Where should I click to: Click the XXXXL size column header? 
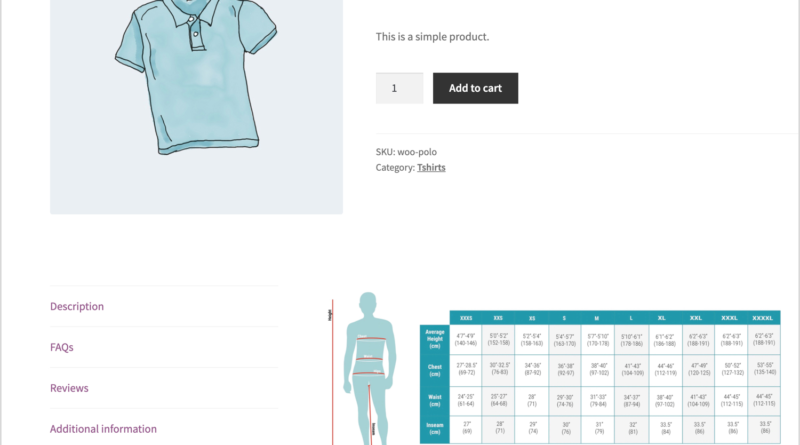pyautogui.click(x=764, y=317)
